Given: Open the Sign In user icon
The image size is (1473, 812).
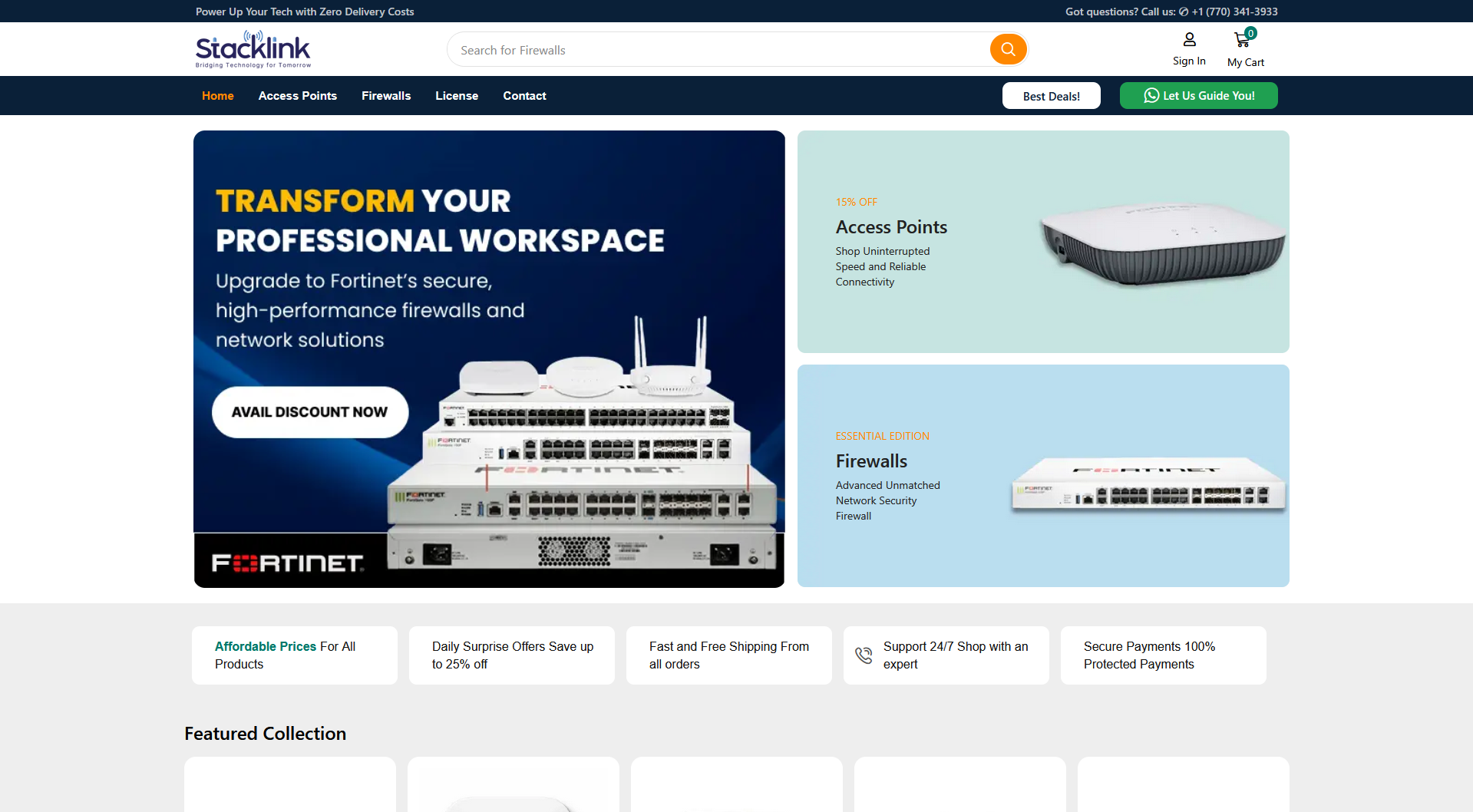Looking at the screenshot, I should tap(1189, 40).
